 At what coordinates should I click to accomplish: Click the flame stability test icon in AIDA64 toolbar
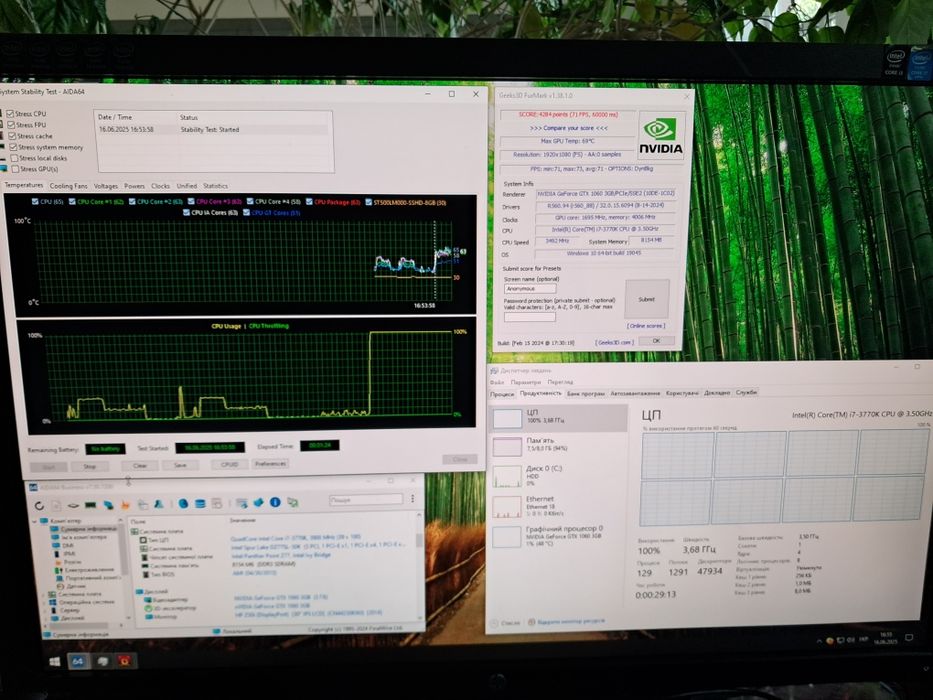tap(125, 505)
